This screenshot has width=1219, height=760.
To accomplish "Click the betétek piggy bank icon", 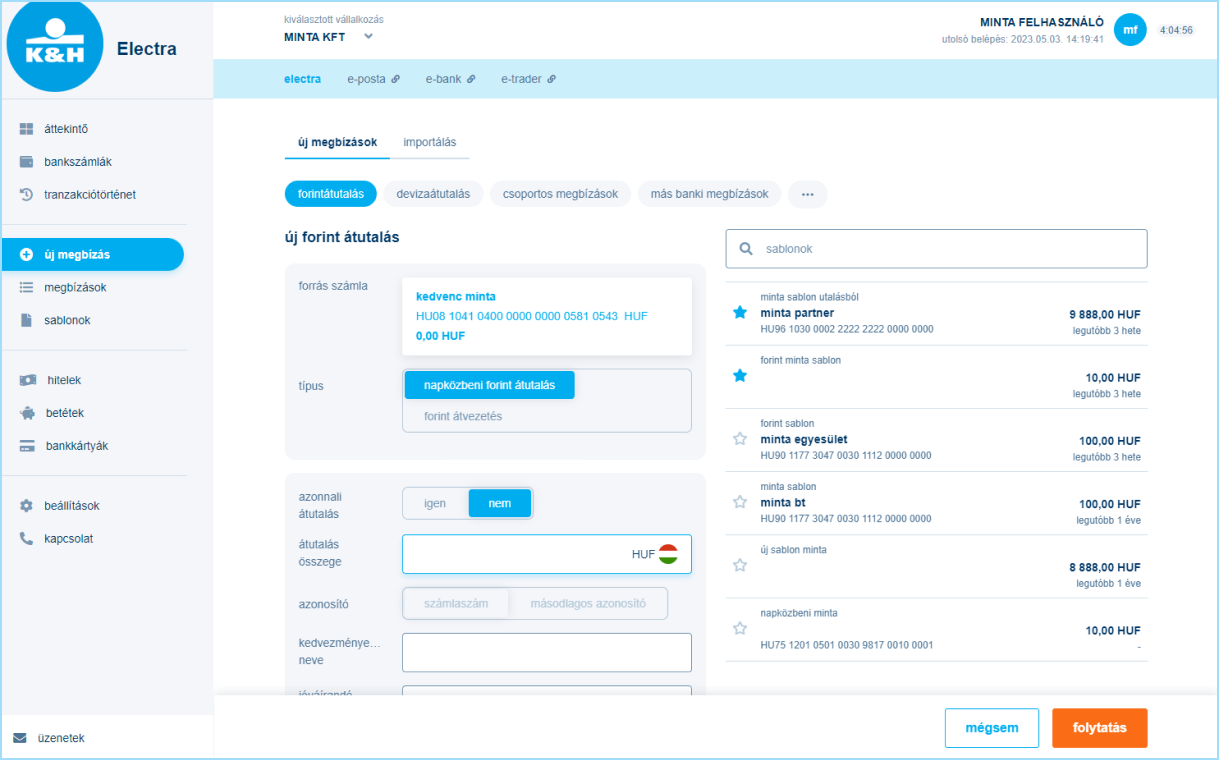I will (28, 413).
